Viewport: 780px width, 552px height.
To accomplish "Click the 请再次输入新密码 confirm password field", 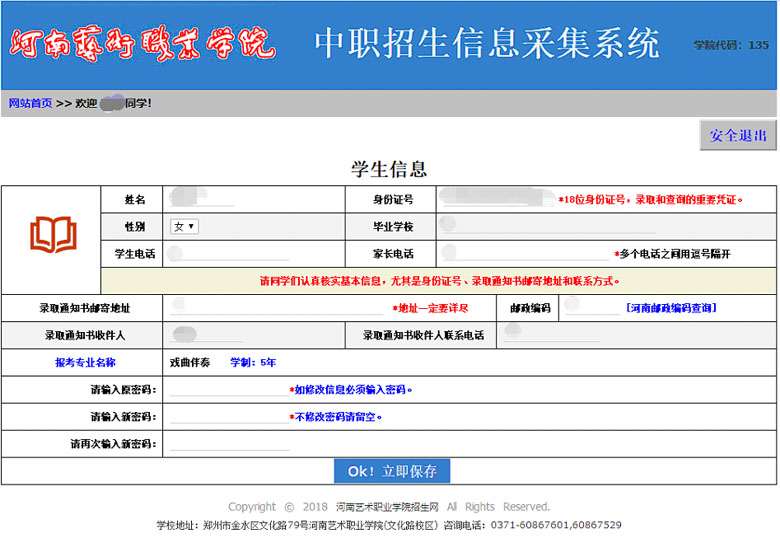I will click(x=229, y=443).
